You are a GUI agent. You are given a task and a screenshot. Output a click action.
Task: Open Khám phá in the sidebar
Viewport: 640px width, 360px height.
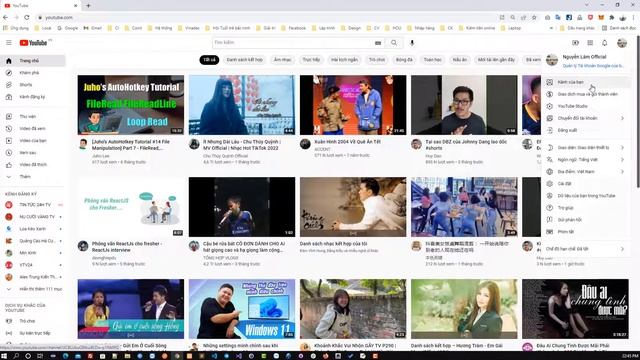click(x=33, y=73)
